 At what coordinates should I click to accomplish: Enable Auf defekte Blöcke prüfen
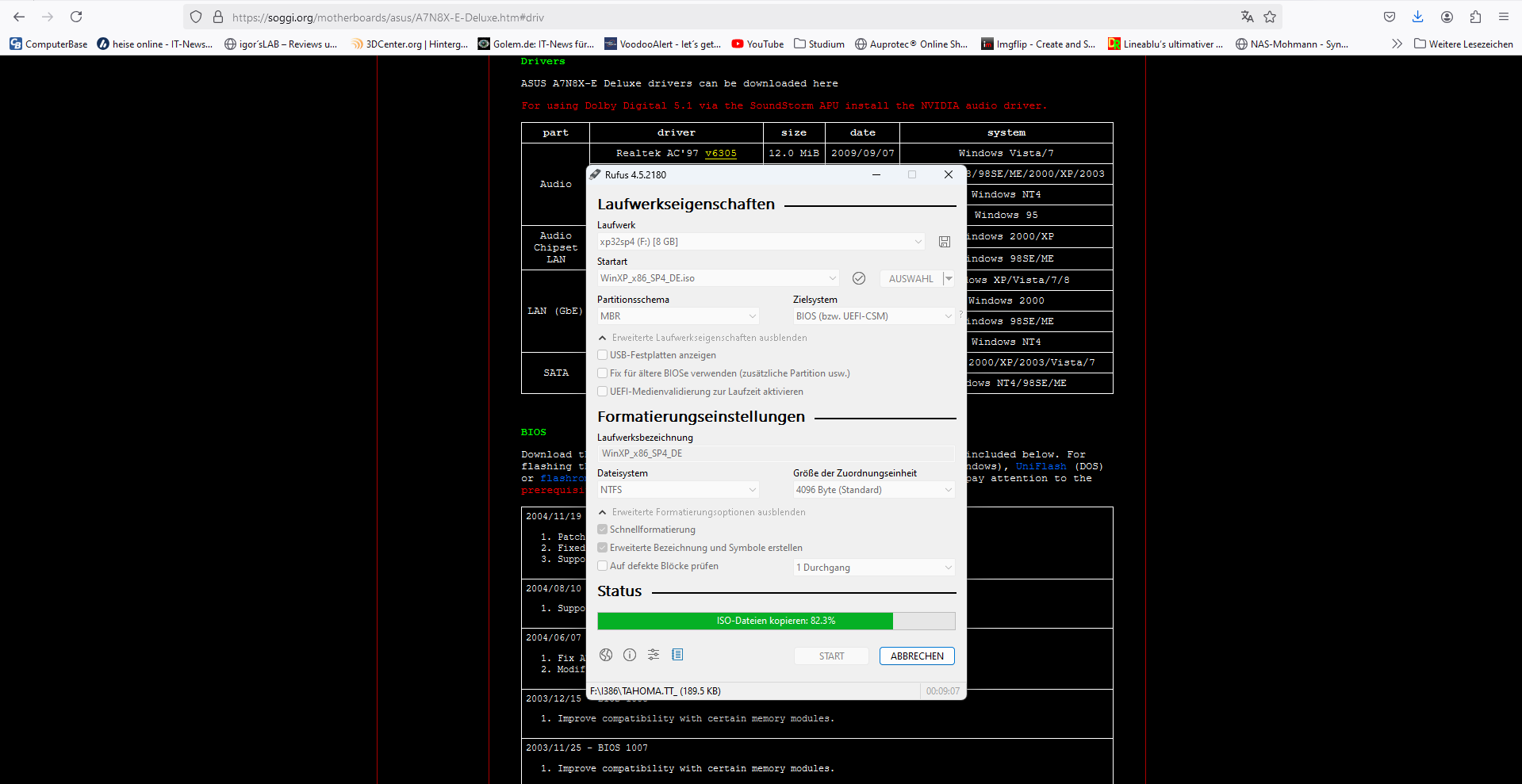pyautogui.click(x=603, y=566)
